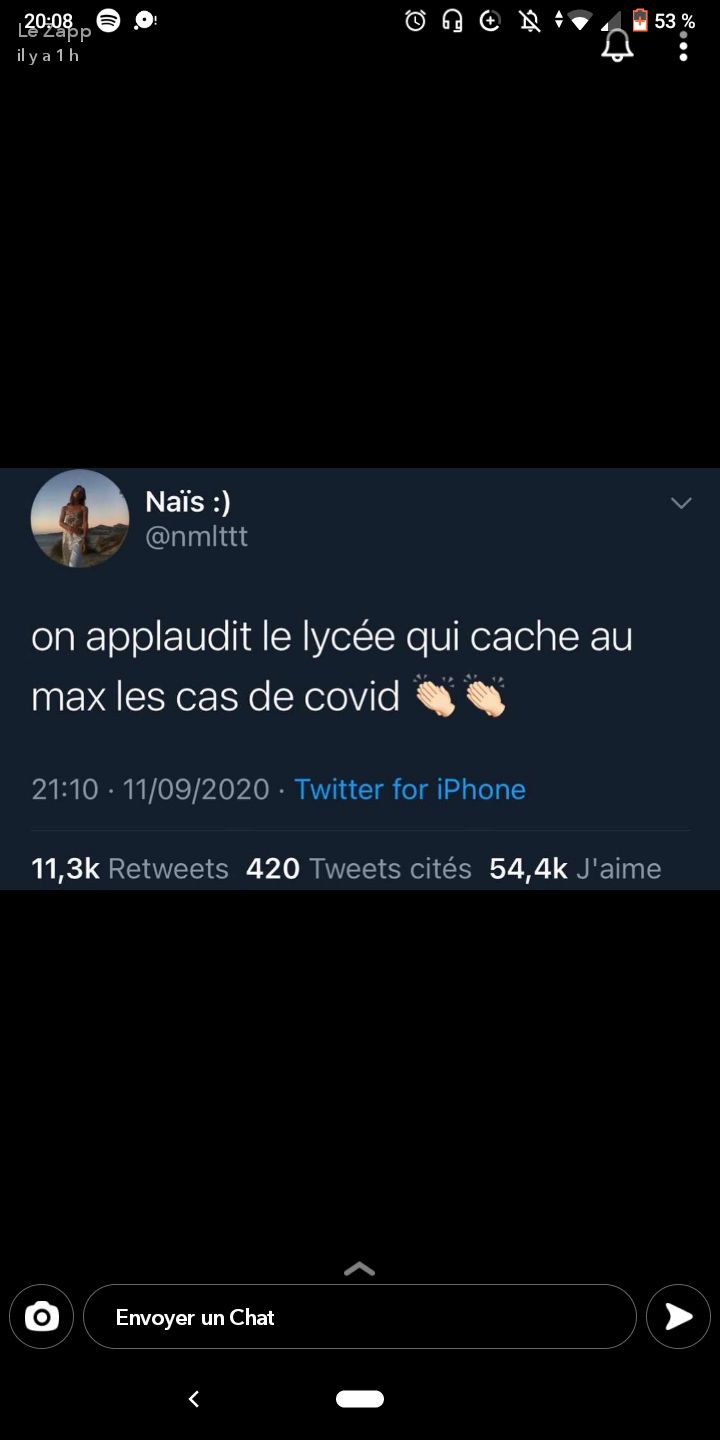The width and height of the screenshot is (720, 1440).
Task: View the 11,3k Retweets list
Action: pyautogui.click(x=130, y=868)
